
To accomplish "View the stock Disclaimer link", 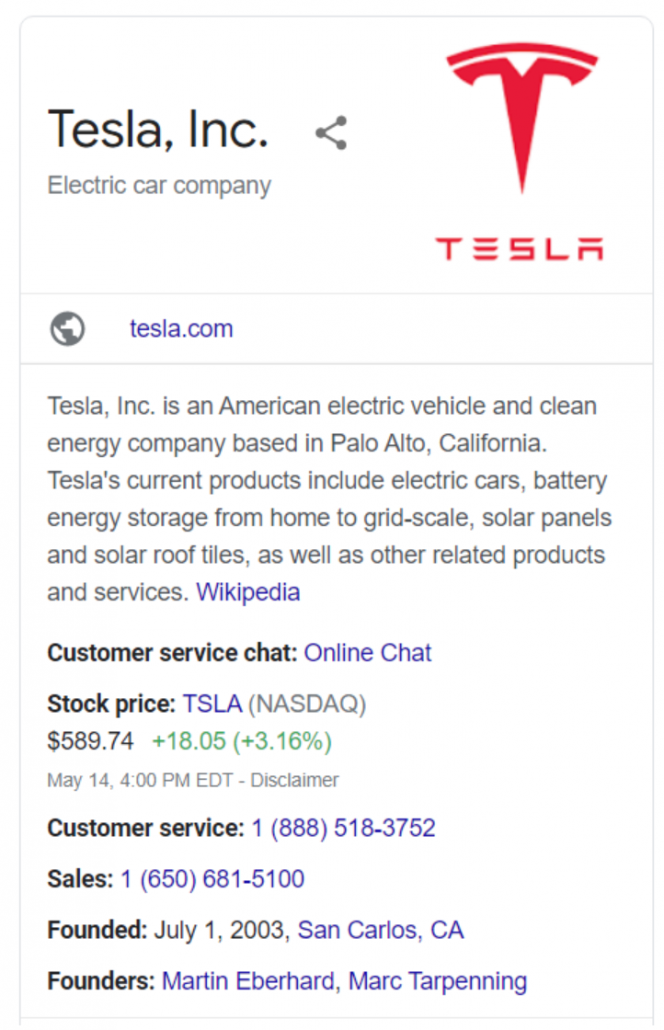I will 294,780.
